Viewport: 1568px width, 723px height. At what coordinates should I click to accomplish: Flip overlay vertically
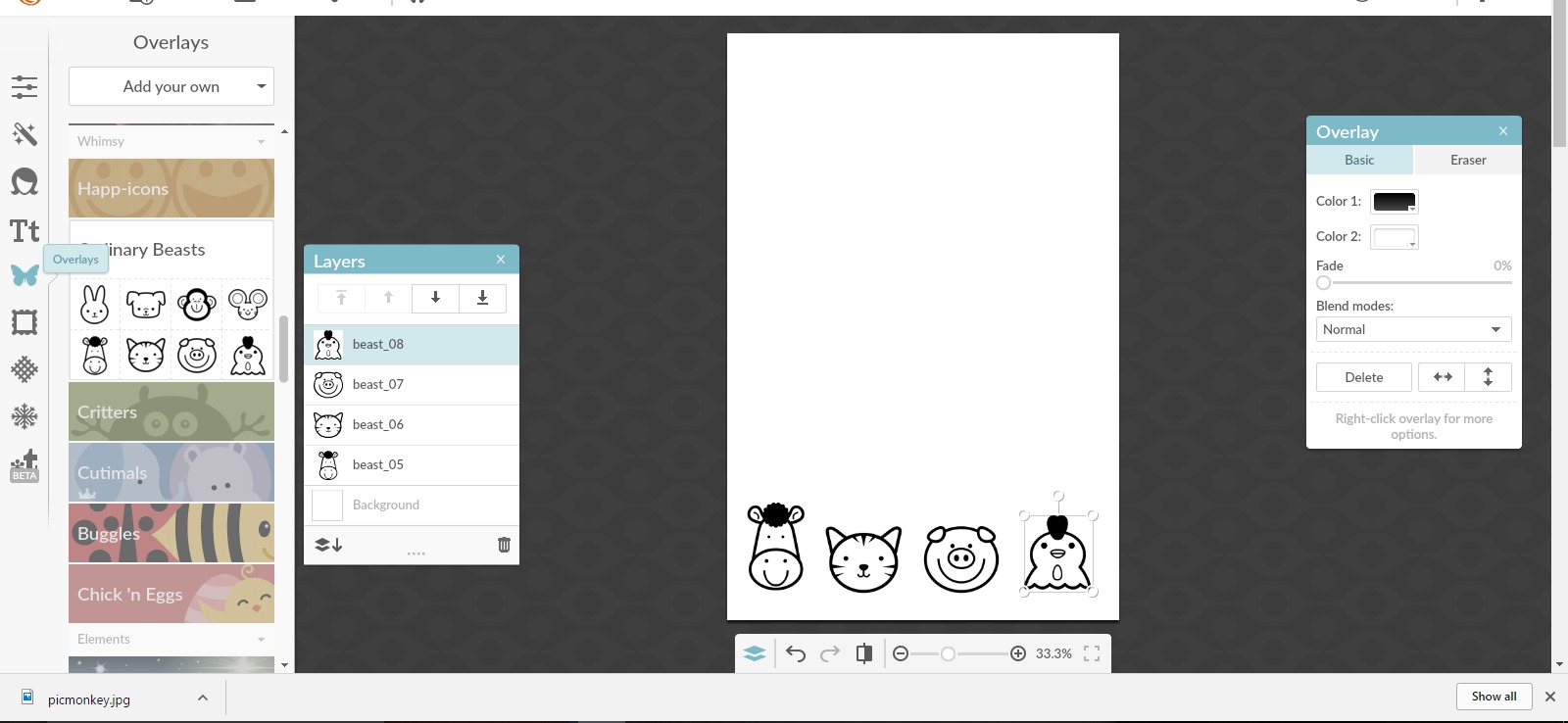[1489, 377]
